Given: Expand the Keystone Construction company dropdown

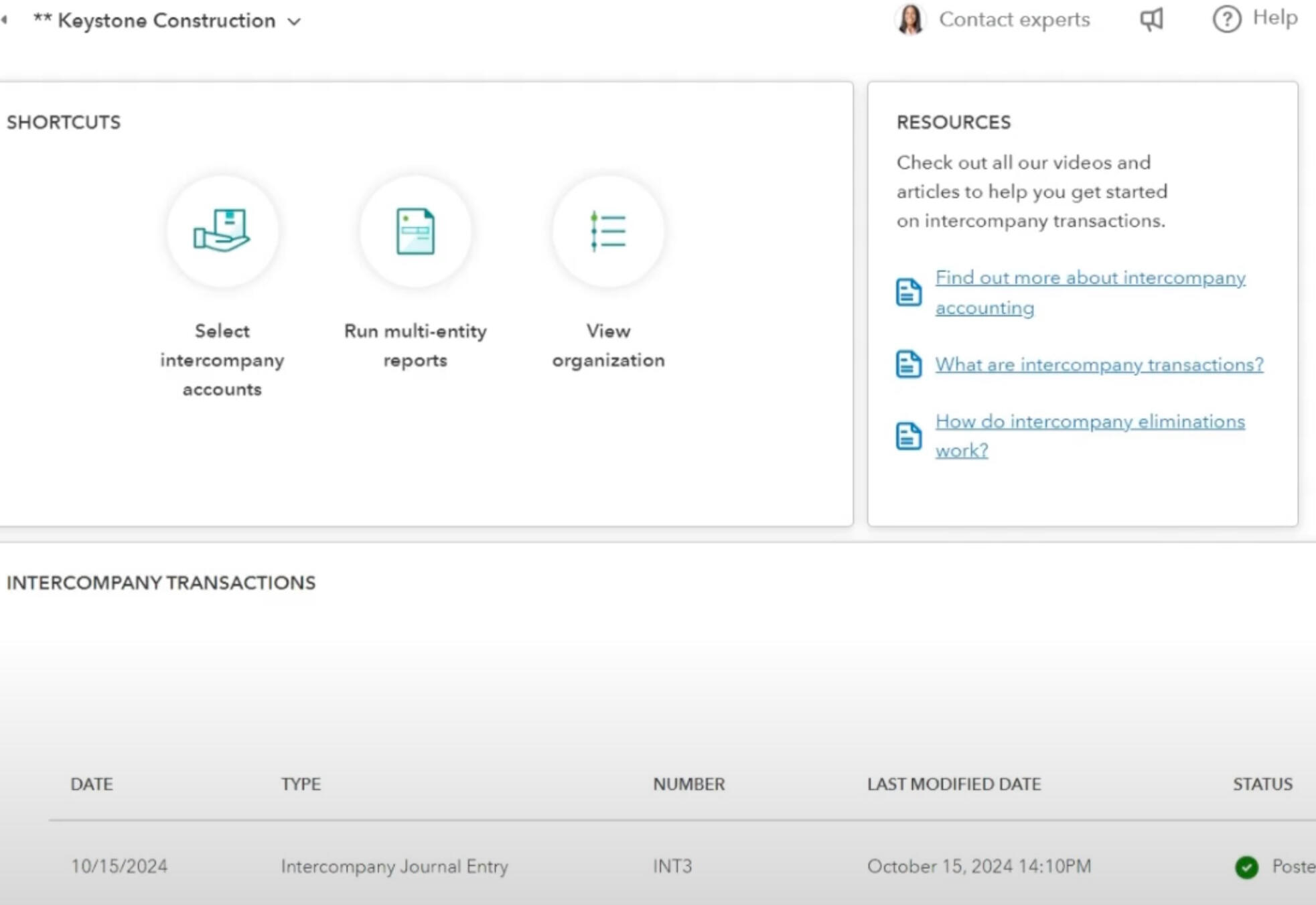Looking at the screenshot, I should tap(294, 21).
